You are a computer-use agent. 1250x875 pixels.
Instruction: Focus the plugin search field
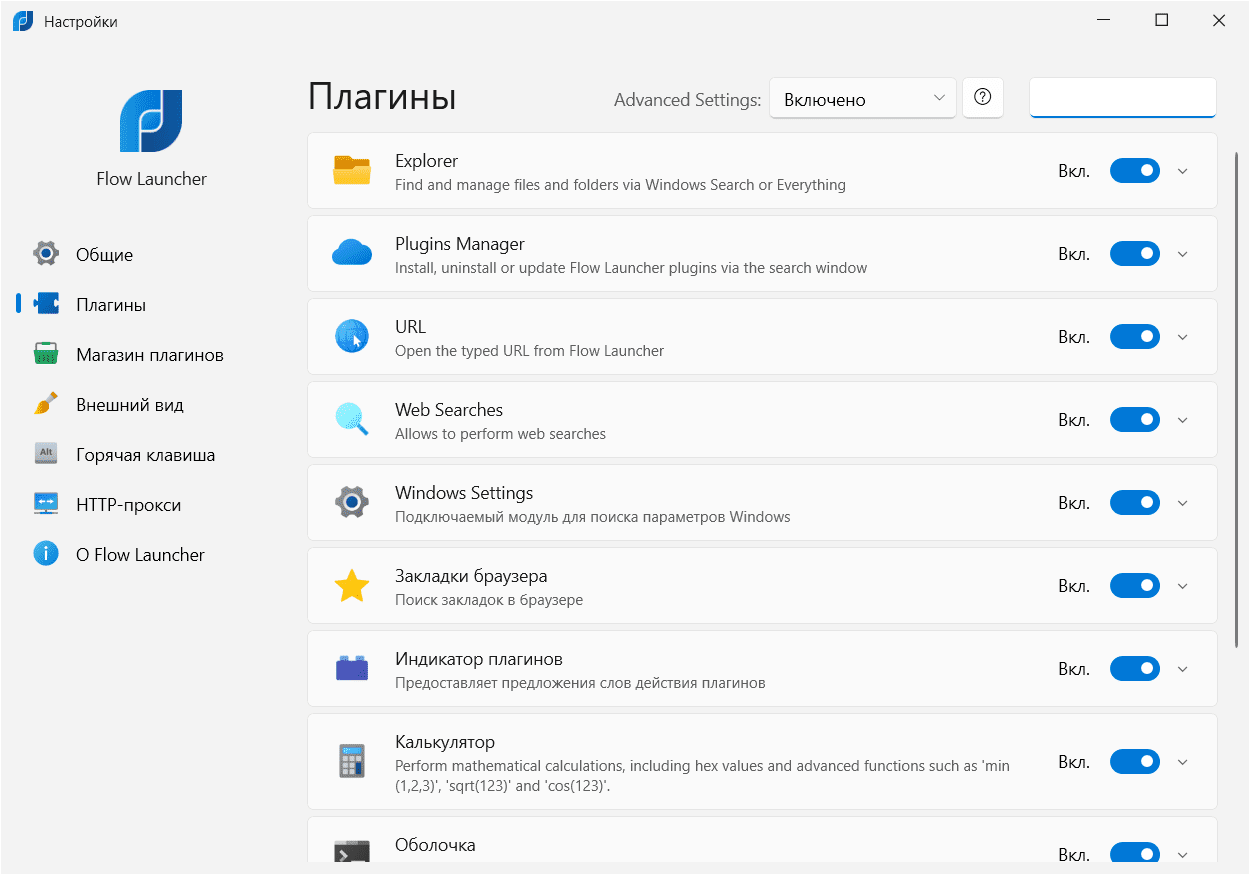1123,98
